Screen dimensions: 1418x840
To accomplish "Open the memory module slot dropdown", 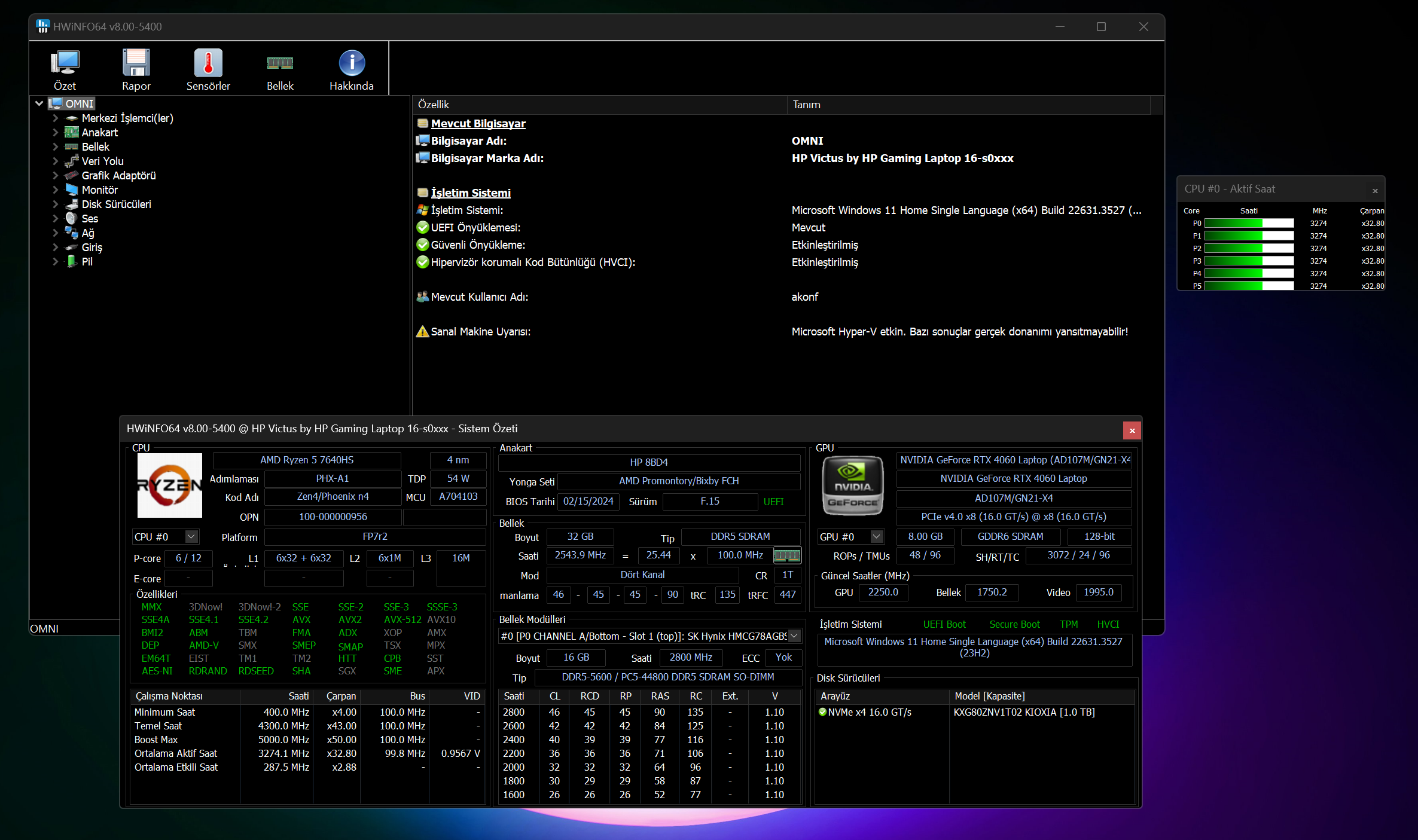I will pos(794,636).
